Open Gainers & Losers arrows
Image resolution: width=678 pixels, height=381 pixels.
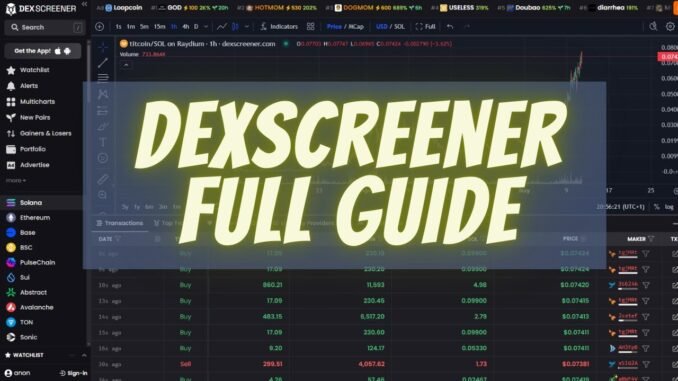[x=11, y=134]
